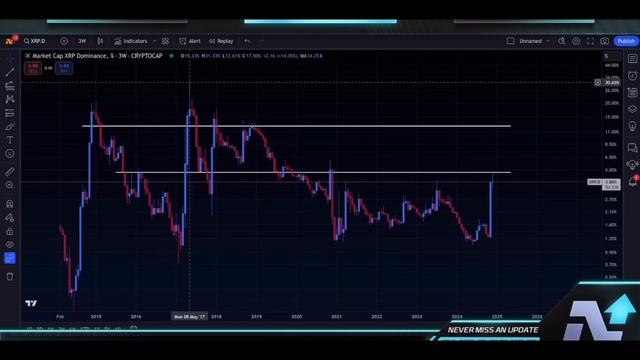This screenshot has height=360, width=640.
Task: Undo the last chart action
Action: pyautogui.click(x=247, y=41)
